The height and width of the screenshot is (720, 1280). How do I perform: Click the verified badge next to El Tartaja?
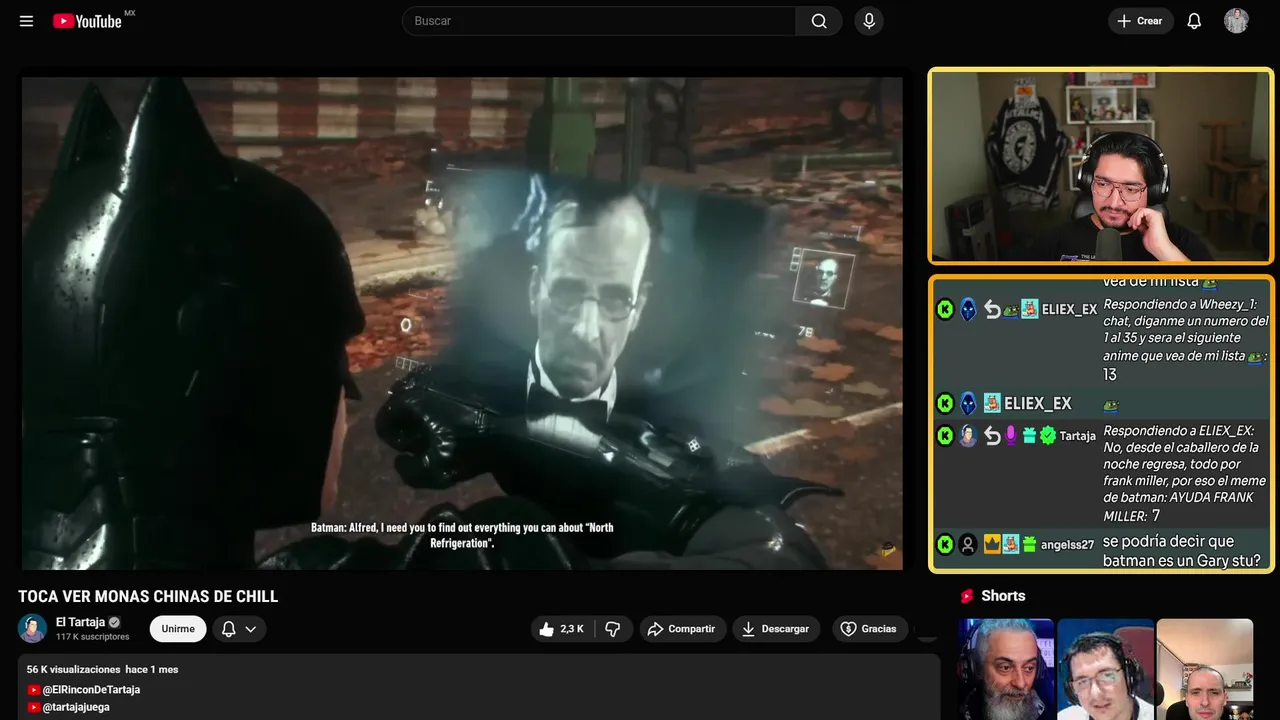114,622
